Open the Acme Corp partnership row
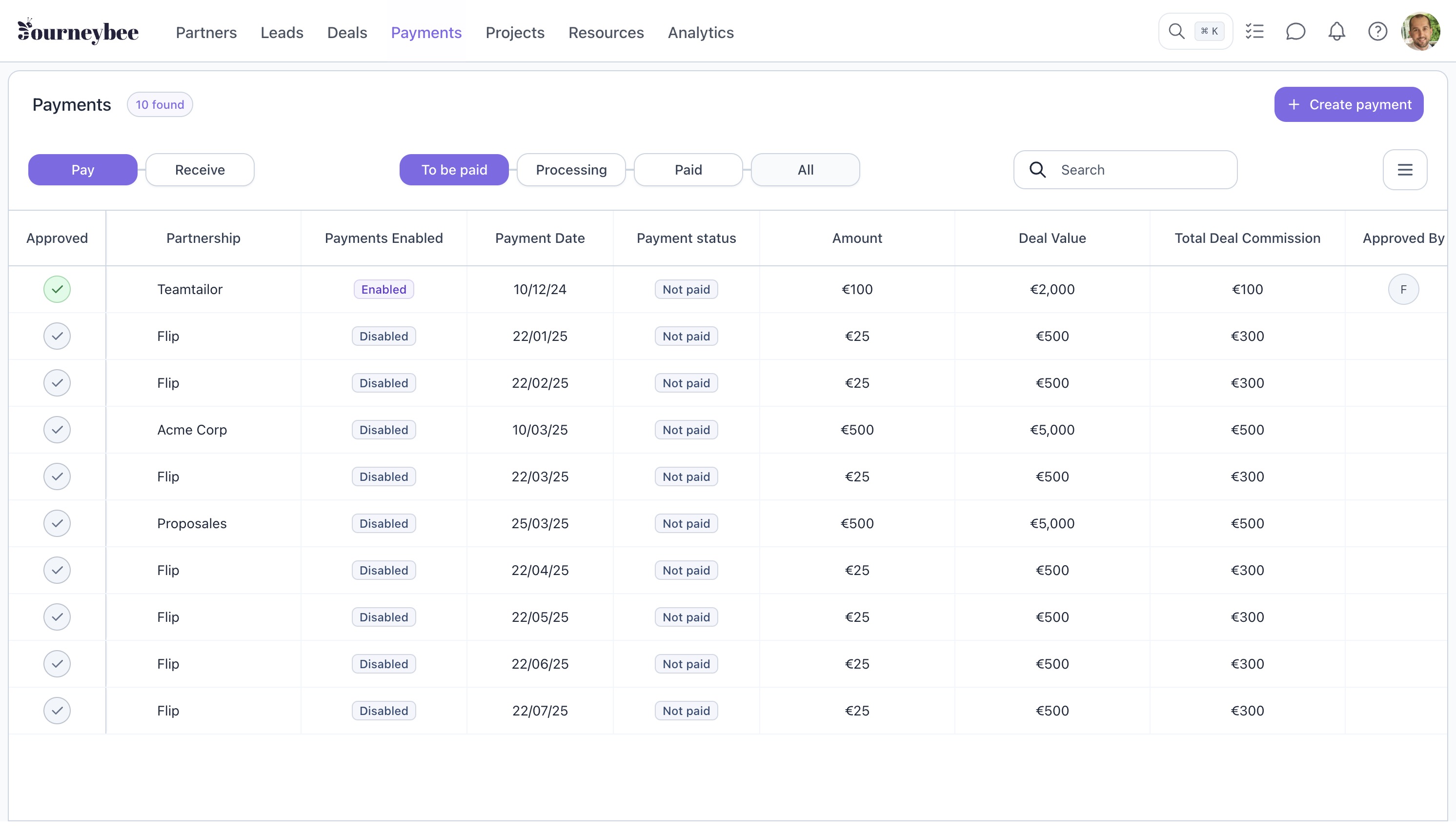 coord(192,430)
